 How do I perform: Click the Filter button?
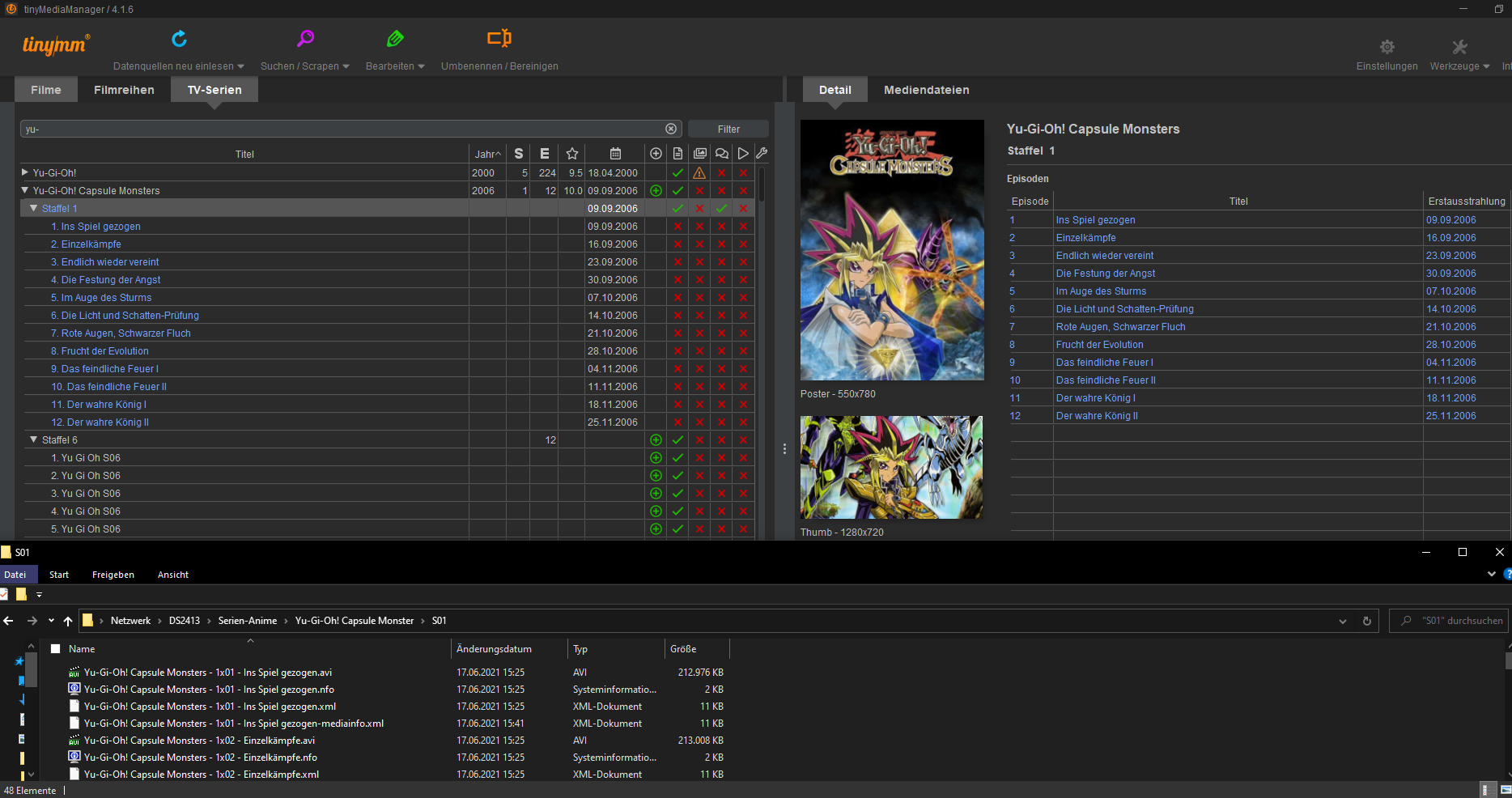(x=728, y=129)
